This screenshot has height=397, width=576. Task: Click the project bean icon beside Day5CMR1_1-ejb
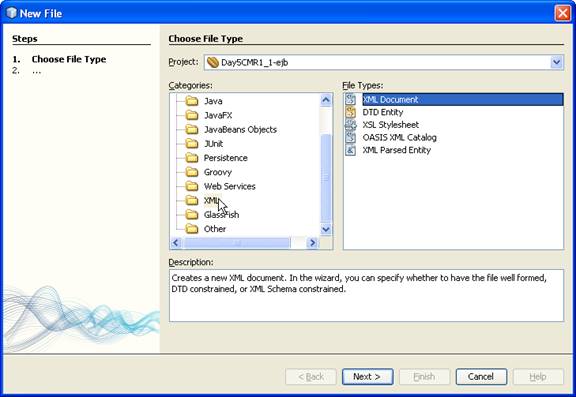[213, 62]
